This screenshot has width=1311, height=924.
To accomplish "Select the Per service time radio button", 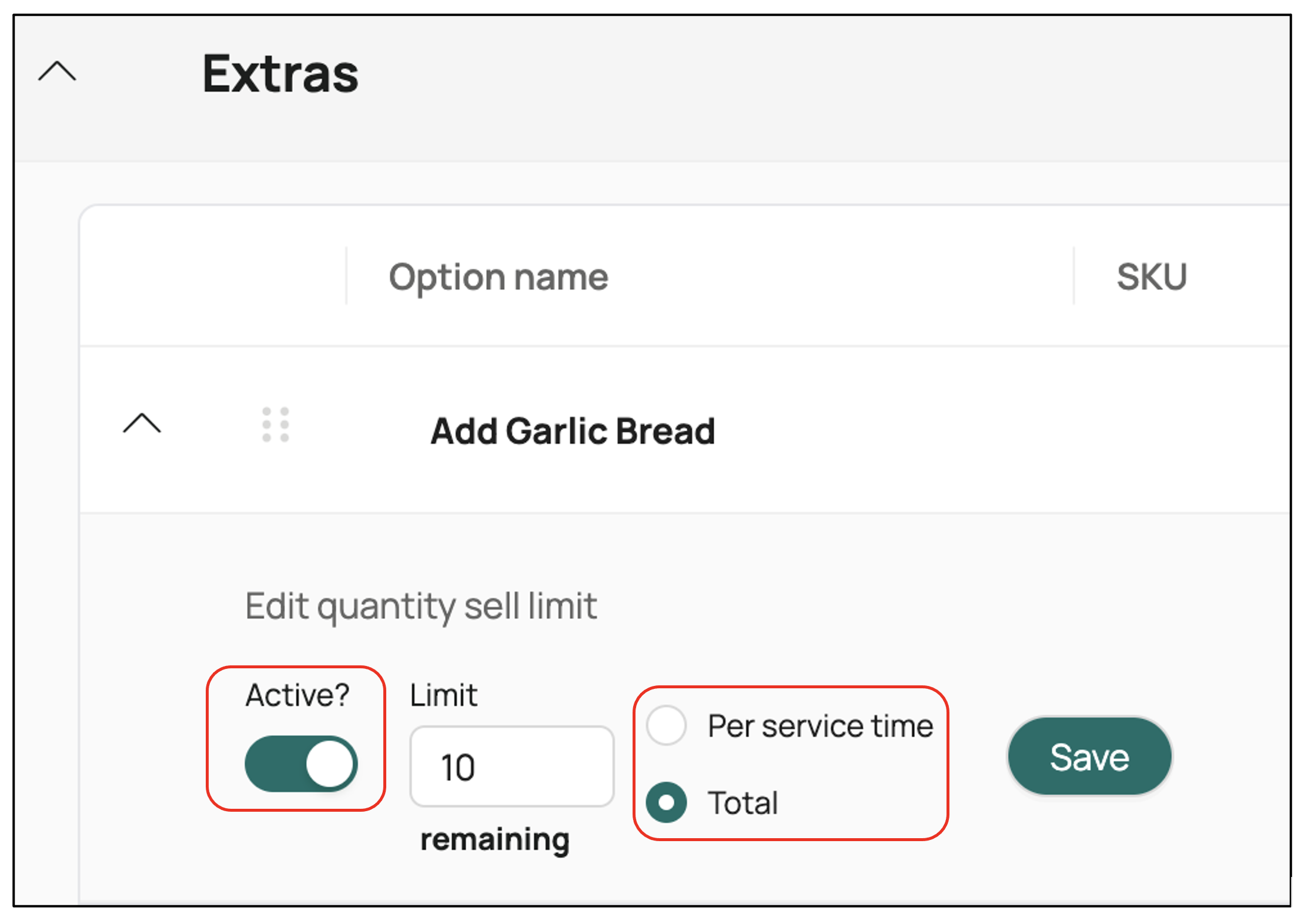I will pos(666,725).
